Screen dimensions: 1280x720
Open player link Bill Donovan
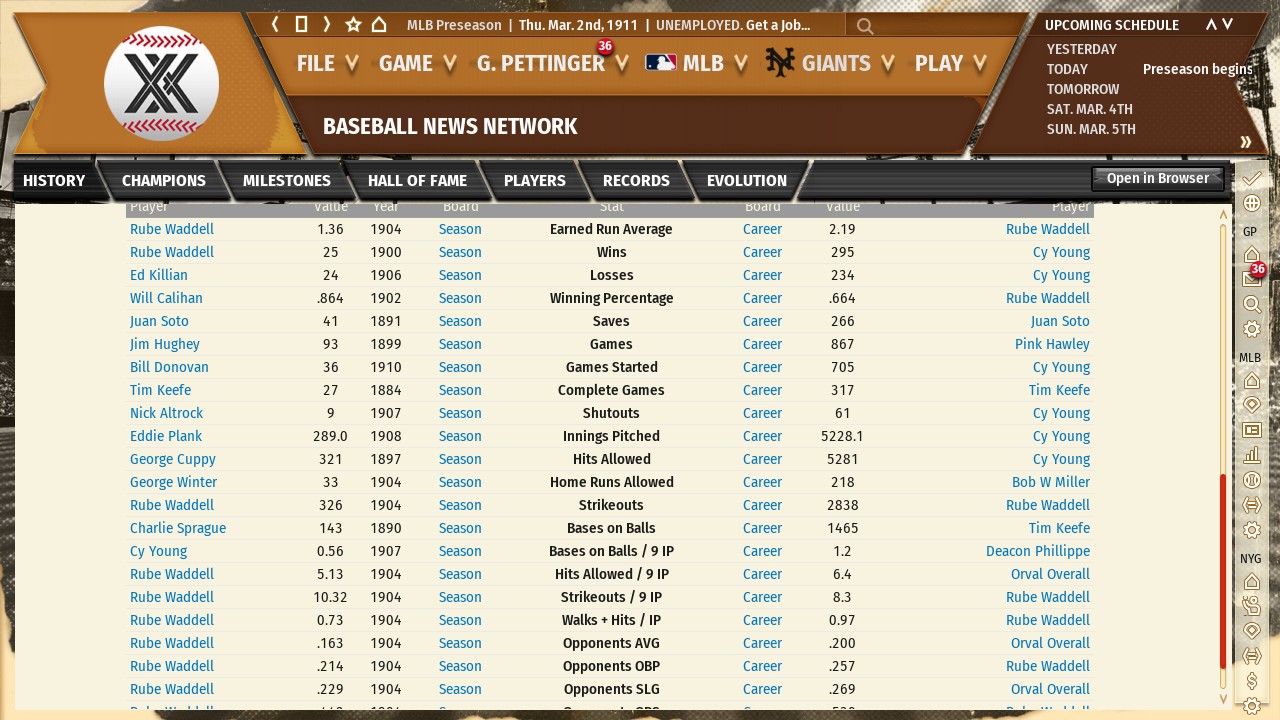point(170,367)
